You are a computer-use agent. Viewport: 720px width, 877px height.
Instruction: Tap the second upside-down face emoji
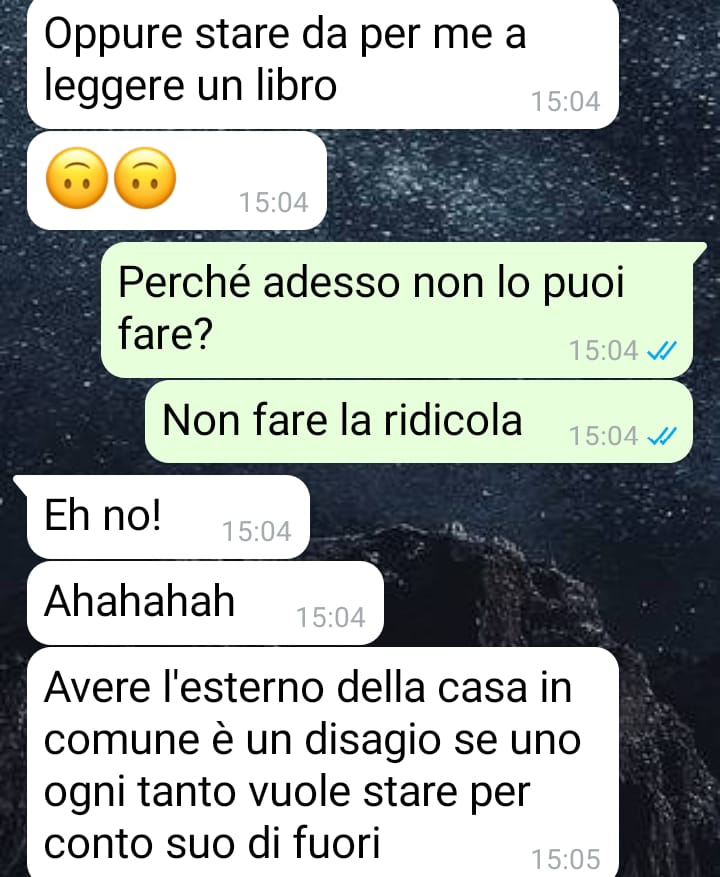click(x=145, y=178)
